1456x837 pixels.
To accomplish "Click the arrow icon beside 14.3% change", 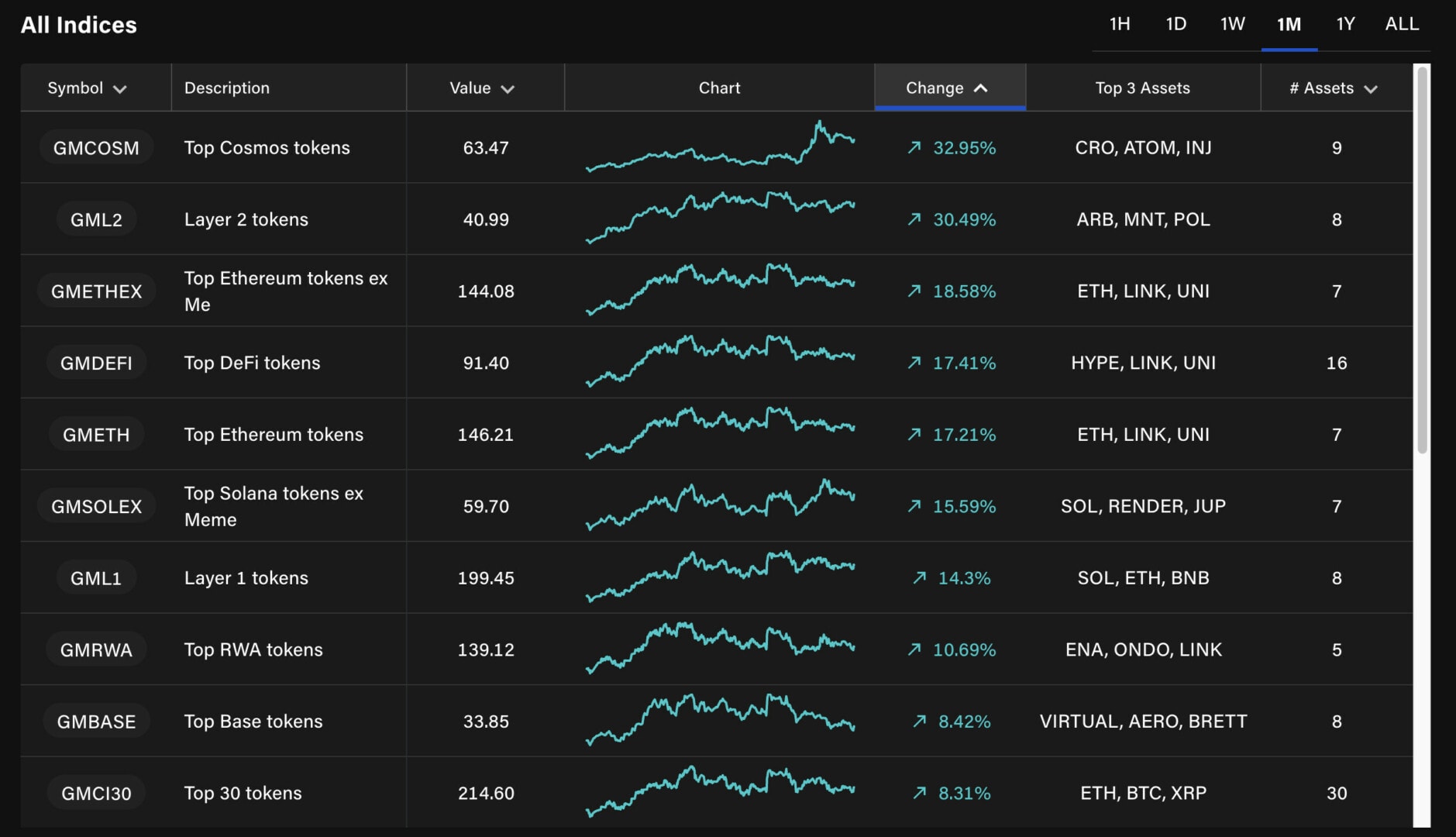I will pyautogui.click(x=920, y=577).
